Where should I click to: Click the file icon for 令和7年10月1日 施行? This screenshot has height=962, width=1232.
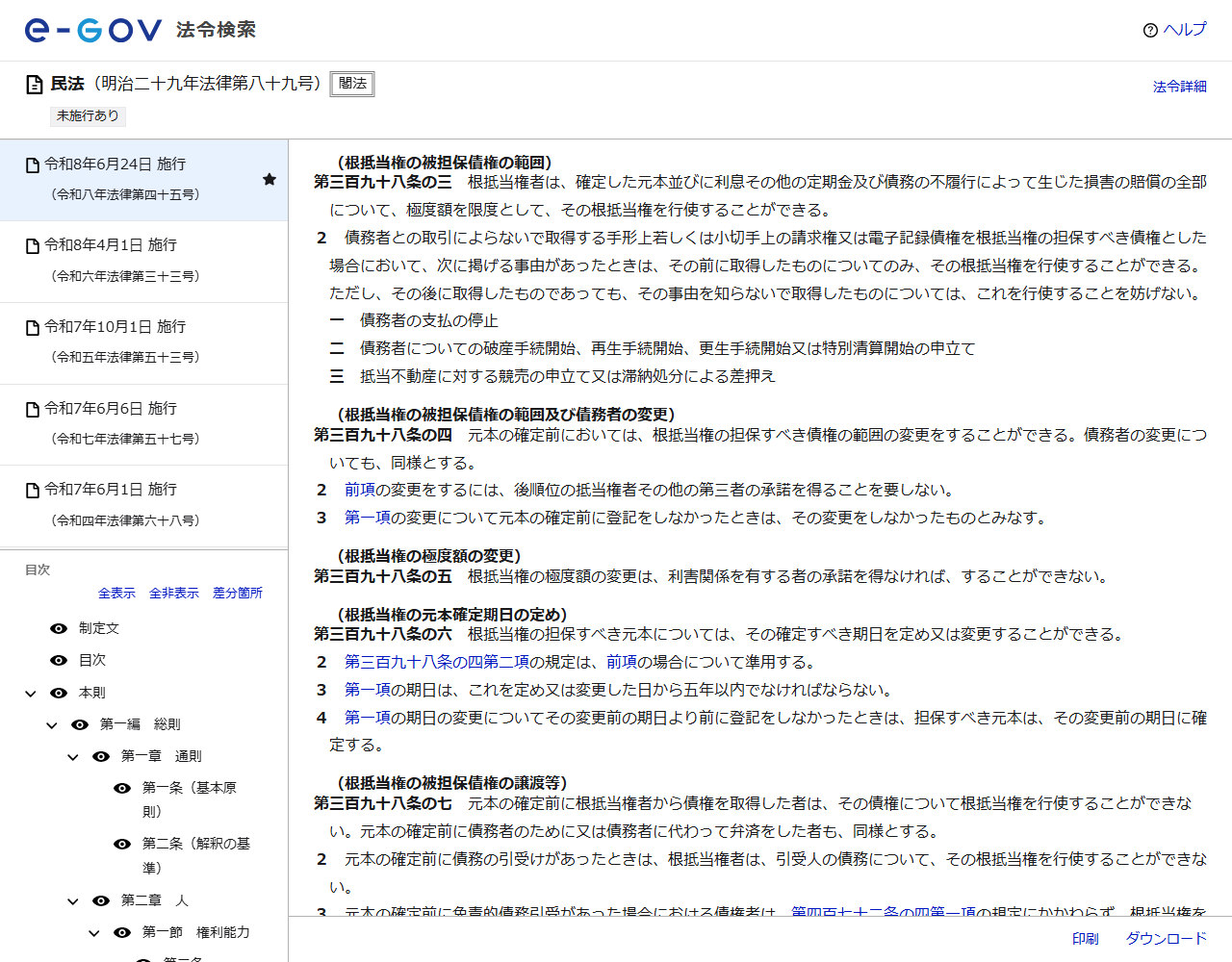(33, 328)
